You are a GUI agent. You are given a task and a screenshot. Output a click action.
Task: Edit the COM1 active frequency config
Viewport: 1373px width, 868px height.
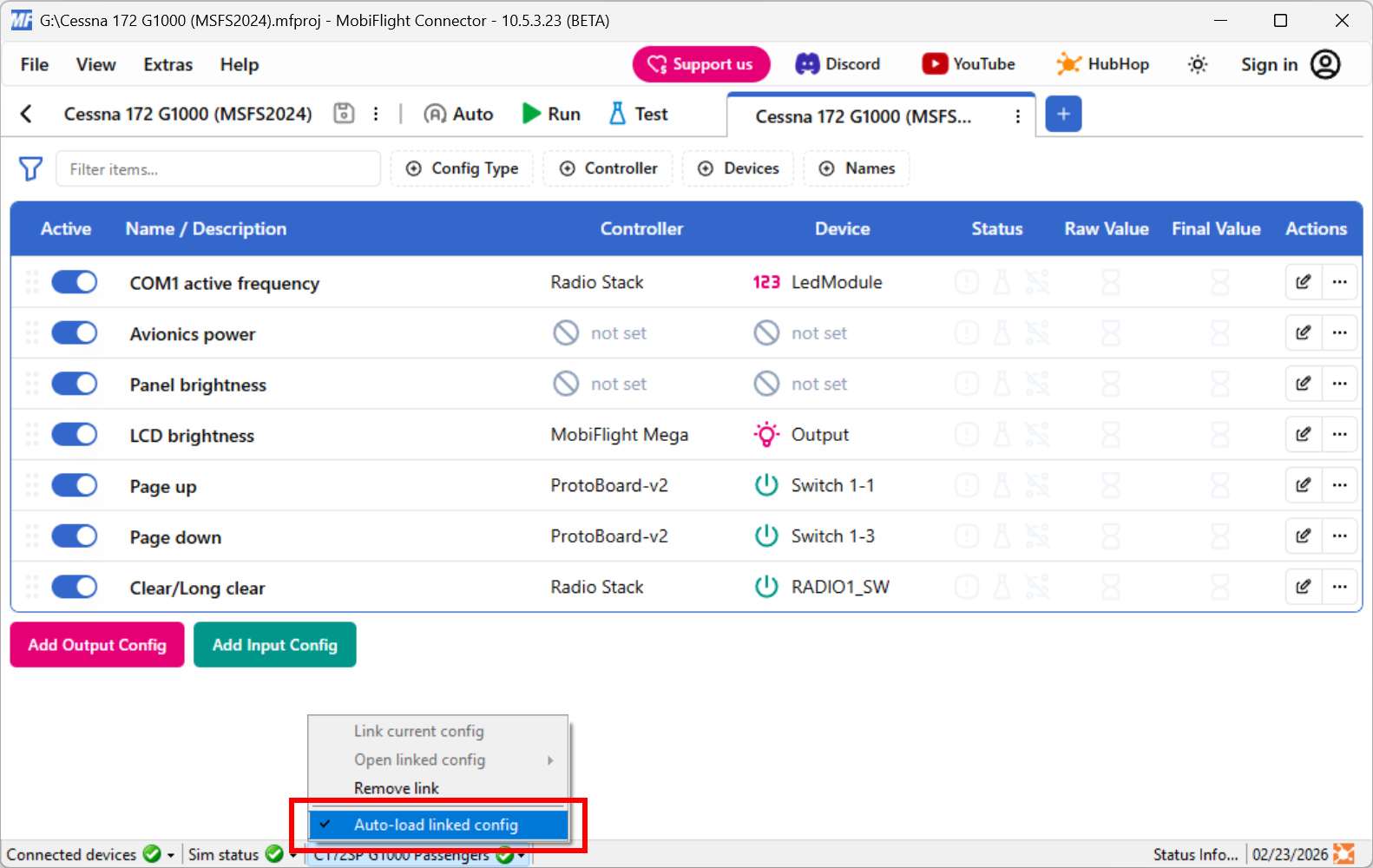pyautogui.click(x=1303, y=282)
